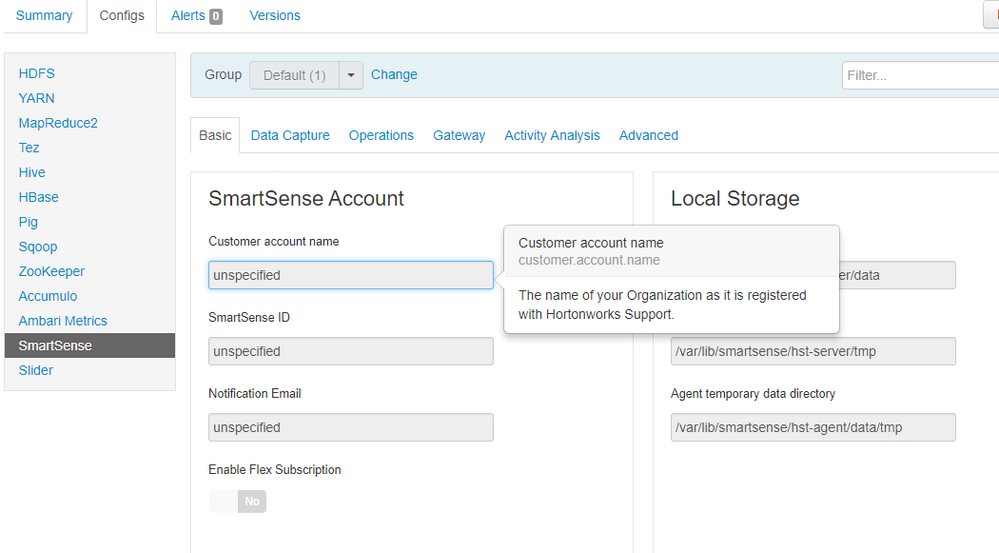Viewport: 999px width, 553px height.
Task: Click the Change group link
Action: (394, 75)
